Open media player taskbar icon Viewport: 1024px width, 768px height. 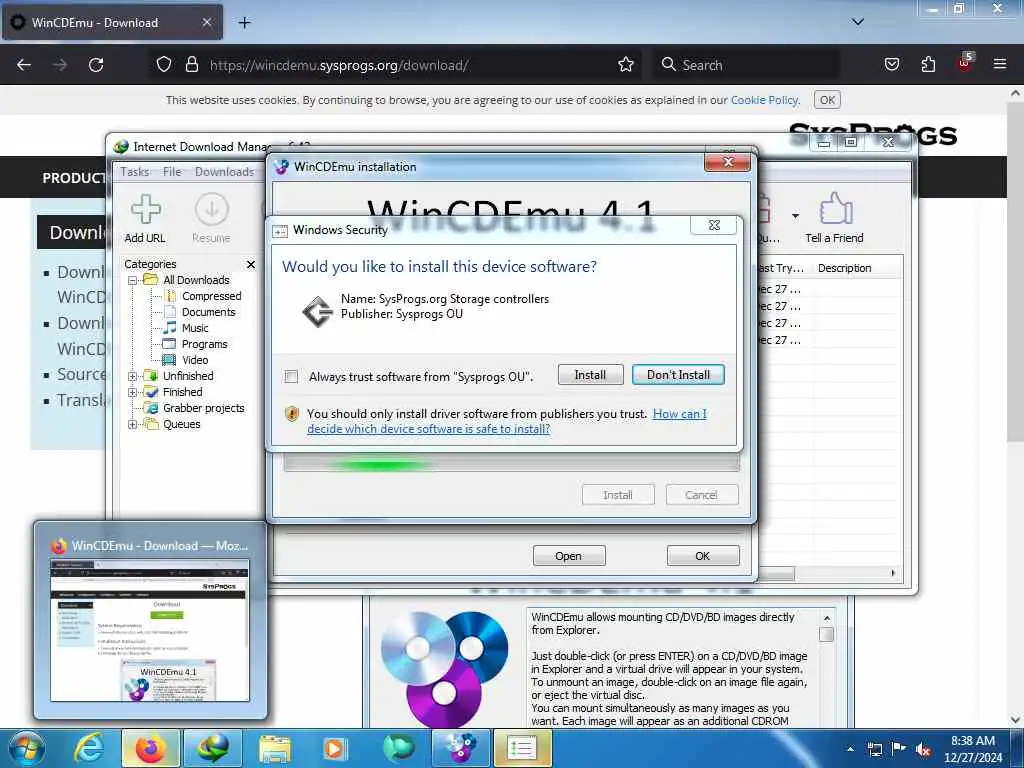point(335,748)
